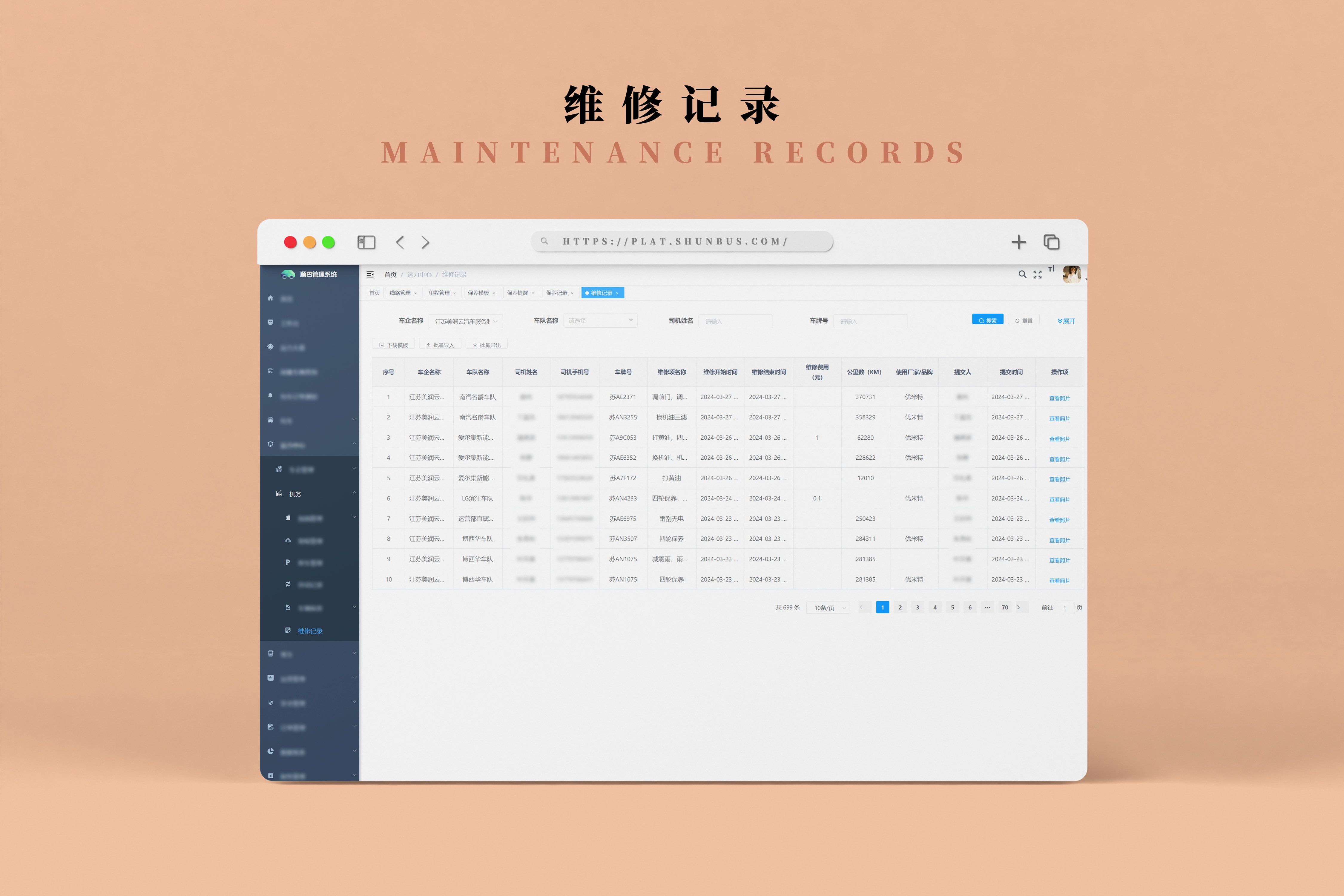Click the monitor icon in the sidebar

[x=270, y=322]
